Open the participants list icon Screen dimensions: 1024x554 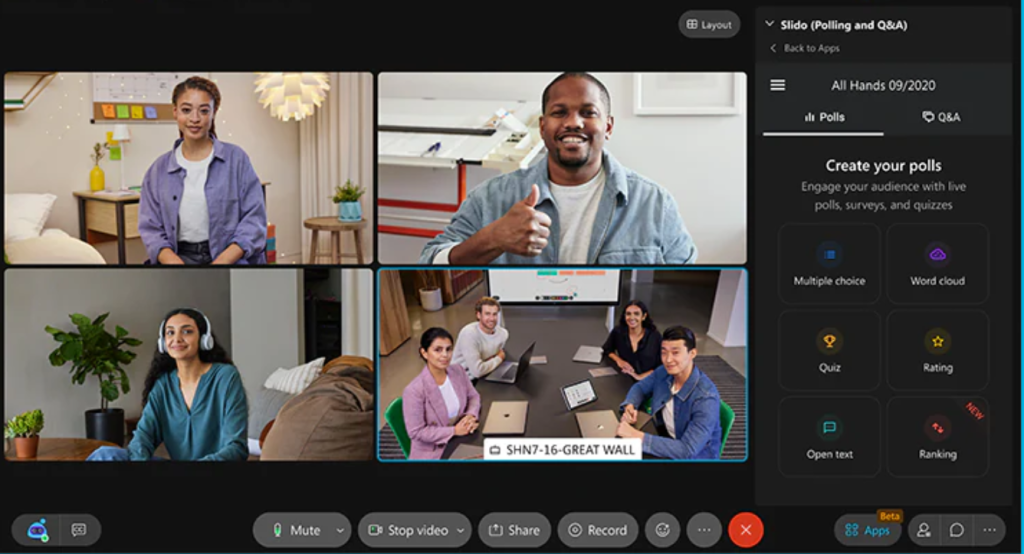click(x=924, y=530)
